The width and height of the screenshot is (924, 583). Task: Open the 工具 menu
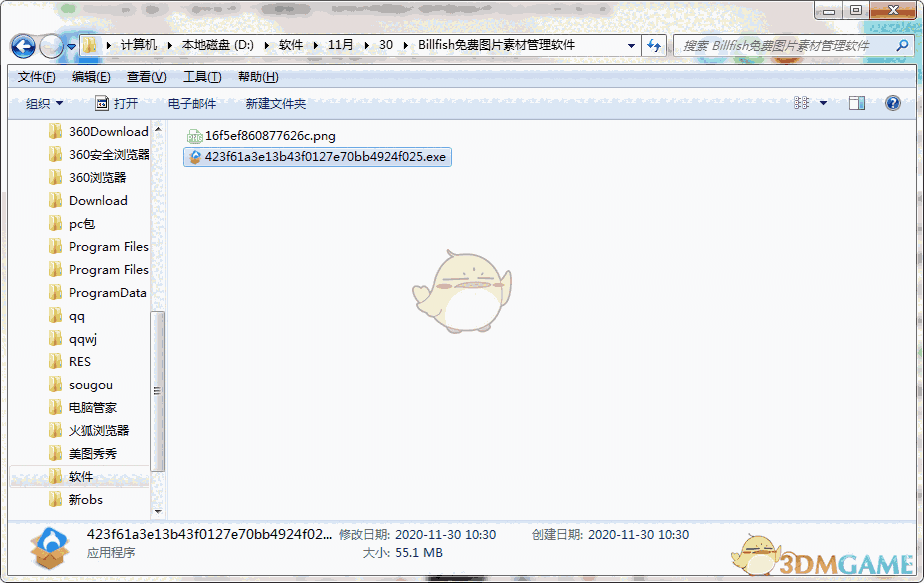point(200,76)
